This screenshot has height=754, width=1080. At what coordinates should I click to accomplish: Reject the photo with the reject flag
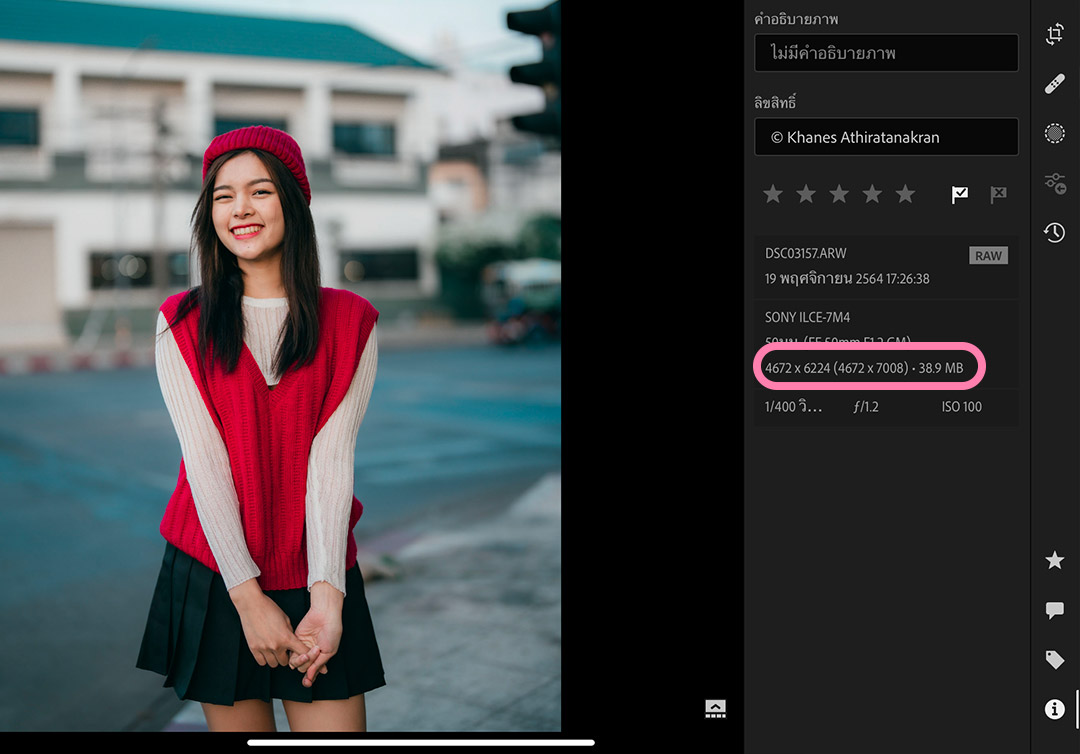click(997, 194)
